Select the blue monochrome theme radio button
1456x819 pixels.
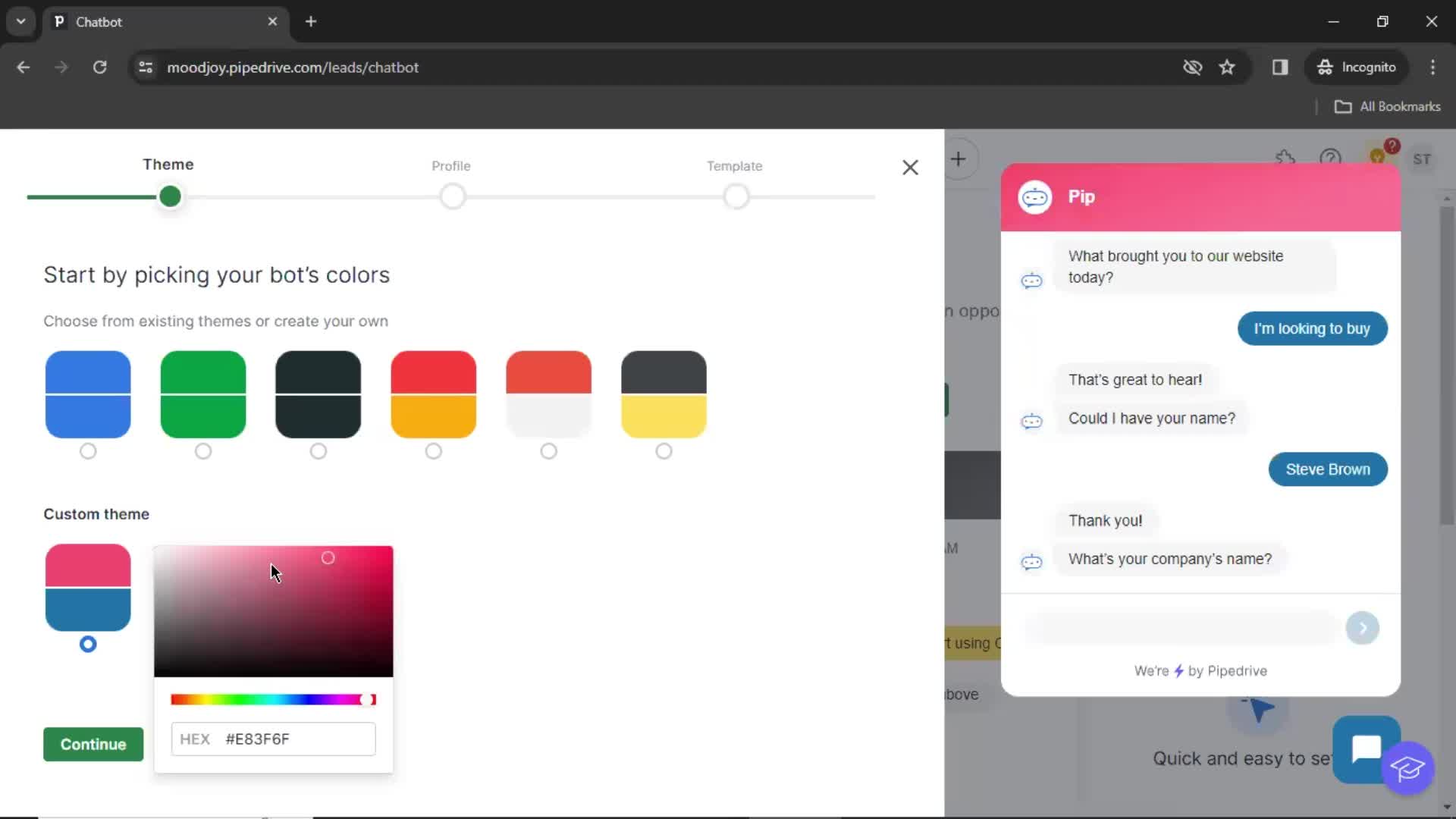point(88,451)
